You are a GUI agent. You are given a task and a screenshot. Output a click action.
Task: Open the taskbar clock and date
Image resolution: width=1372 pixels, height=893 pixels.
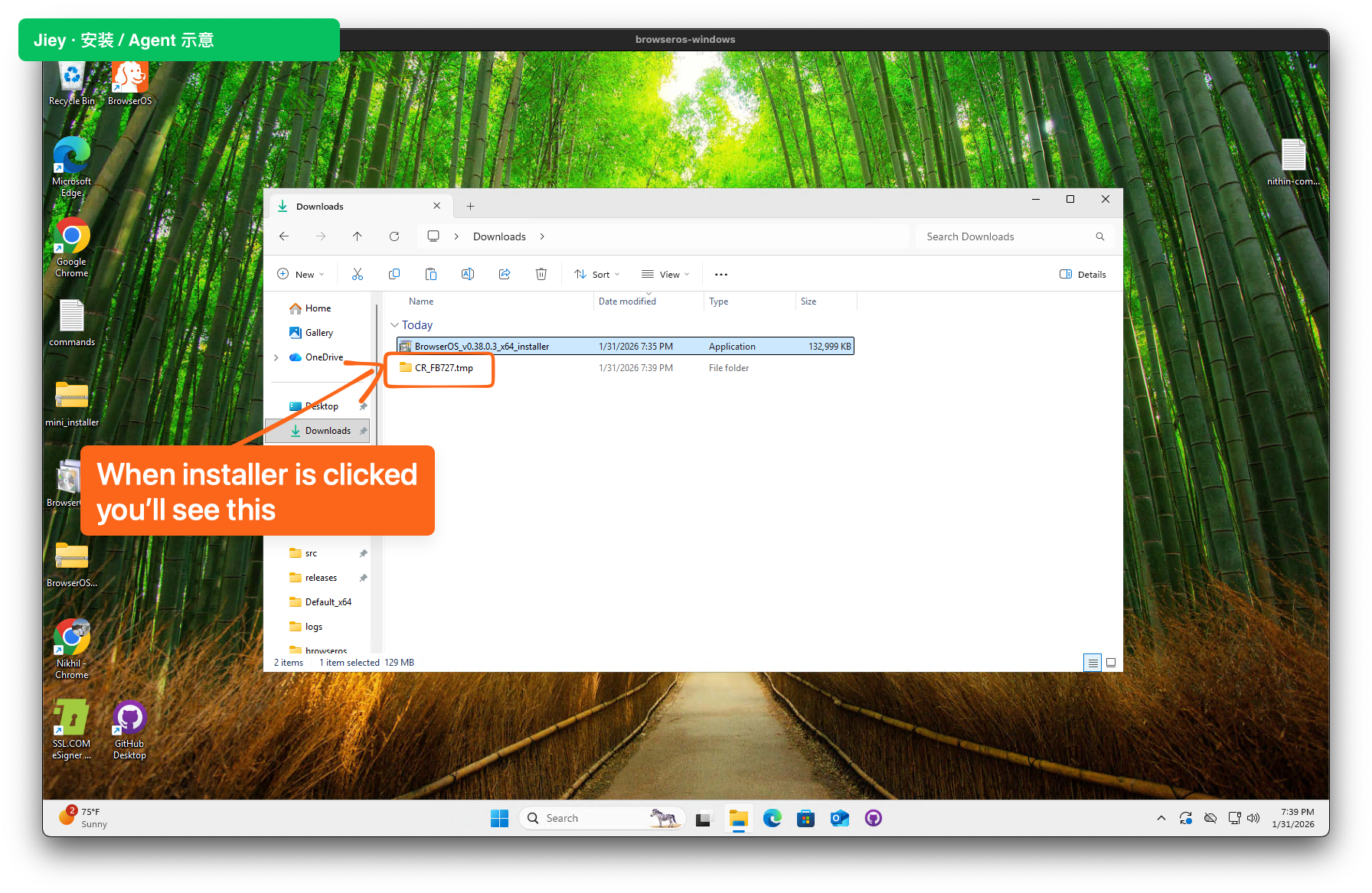point(1293,818)
